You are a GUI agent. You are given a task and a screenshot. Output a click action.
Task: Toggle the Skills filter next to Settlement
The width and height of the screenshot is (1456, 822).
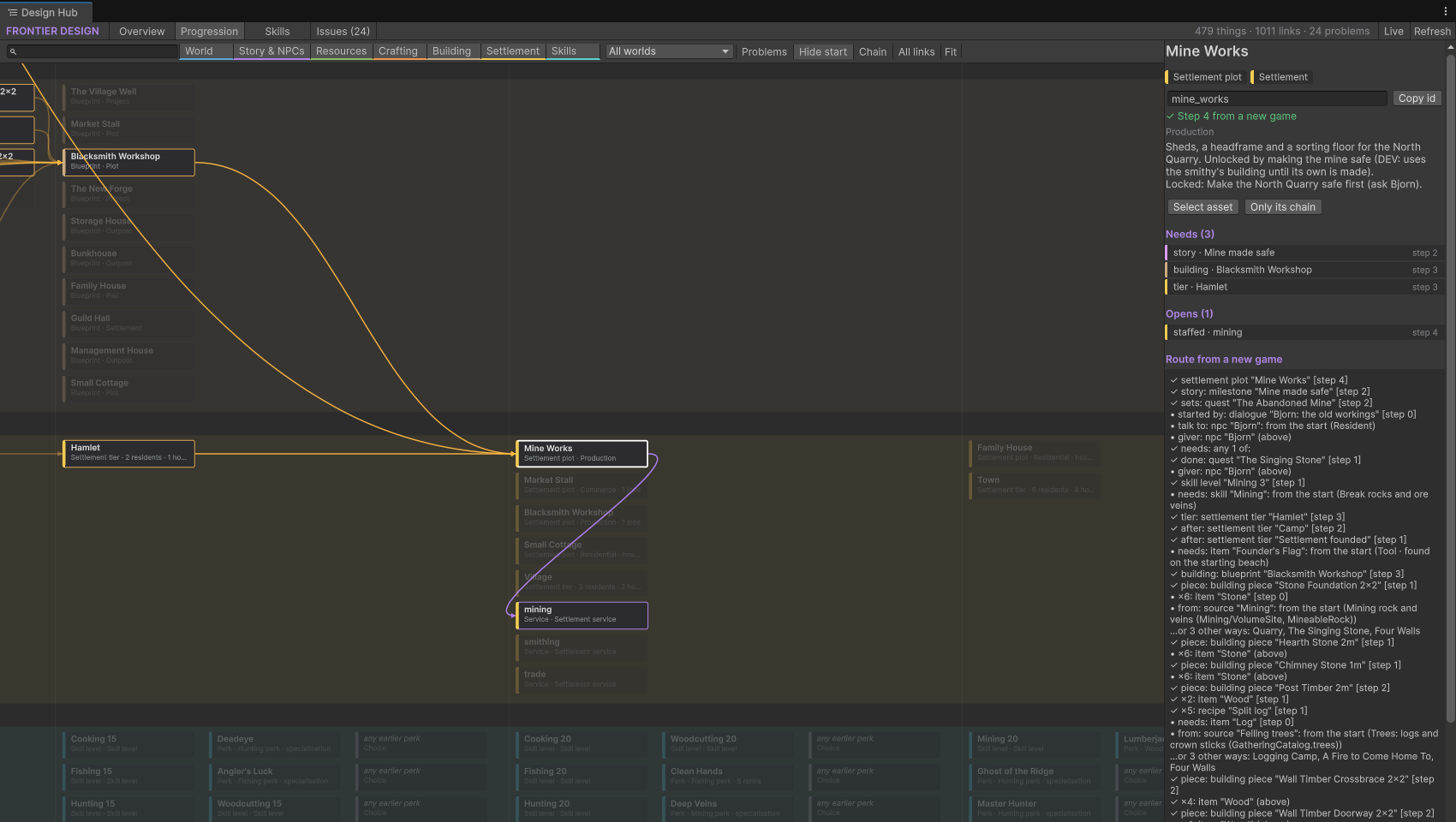click(573, 51)
